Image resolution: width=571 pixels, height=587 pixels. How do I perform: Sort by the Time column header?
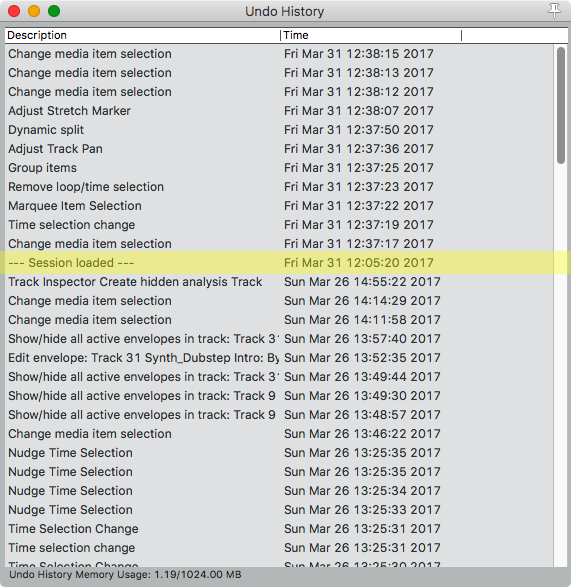(x=371, y=35)
